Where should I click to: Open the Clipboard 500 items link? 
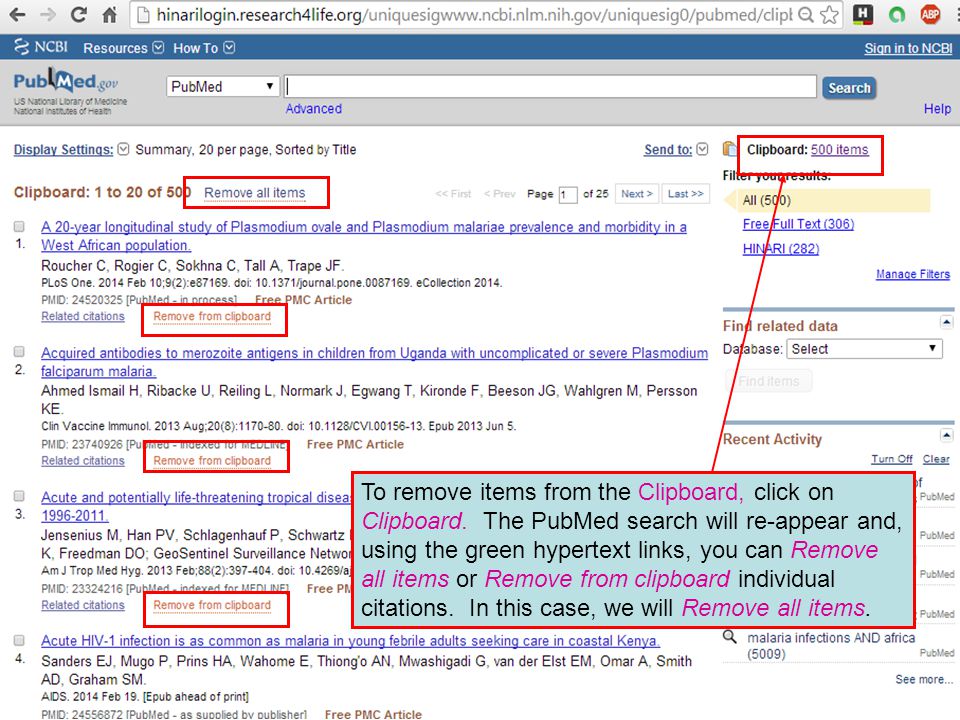click(x=839, y=149)
